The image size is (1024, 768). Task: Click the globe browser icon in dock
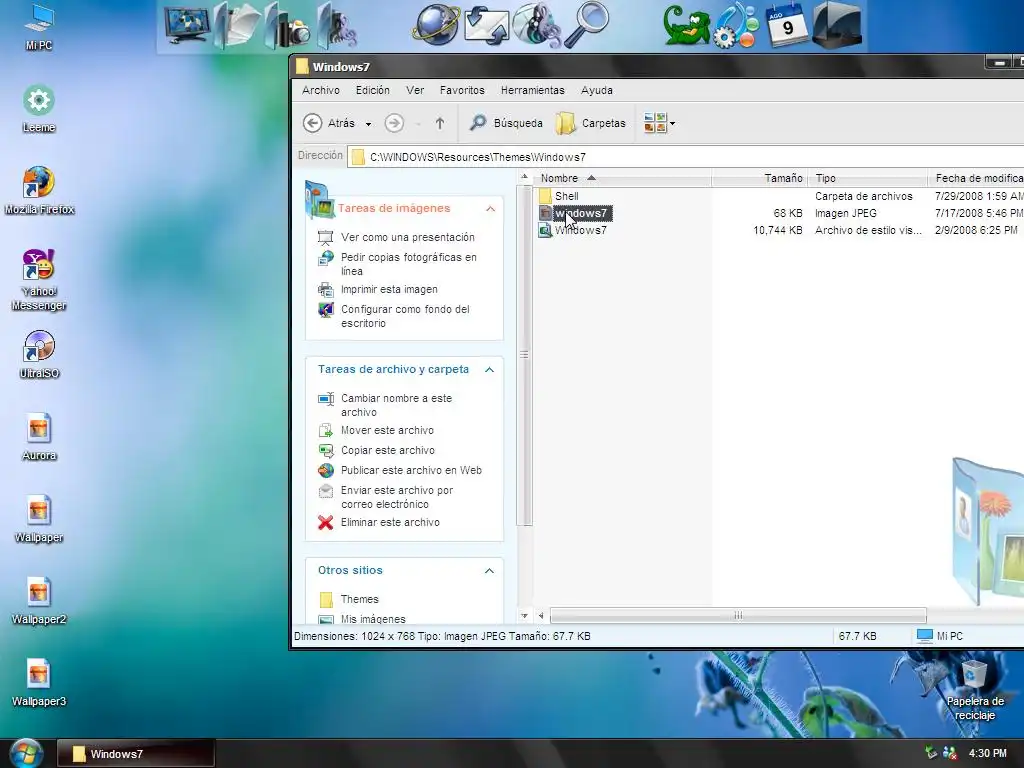(x=436, y=25)
